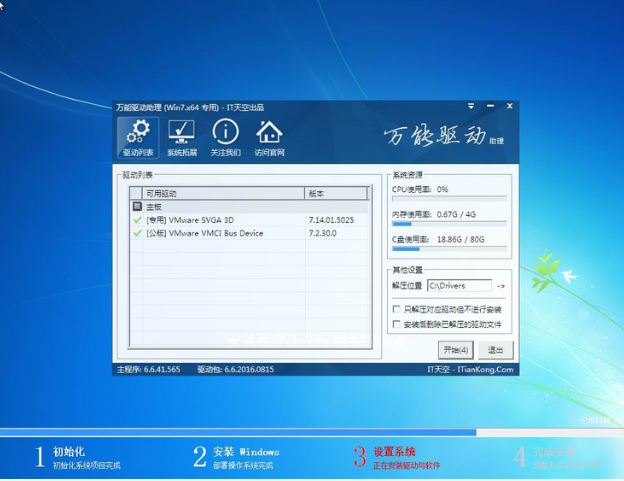Click the 开始(4) button
This screenshot has width=624, height=481.
click(456, 350)
